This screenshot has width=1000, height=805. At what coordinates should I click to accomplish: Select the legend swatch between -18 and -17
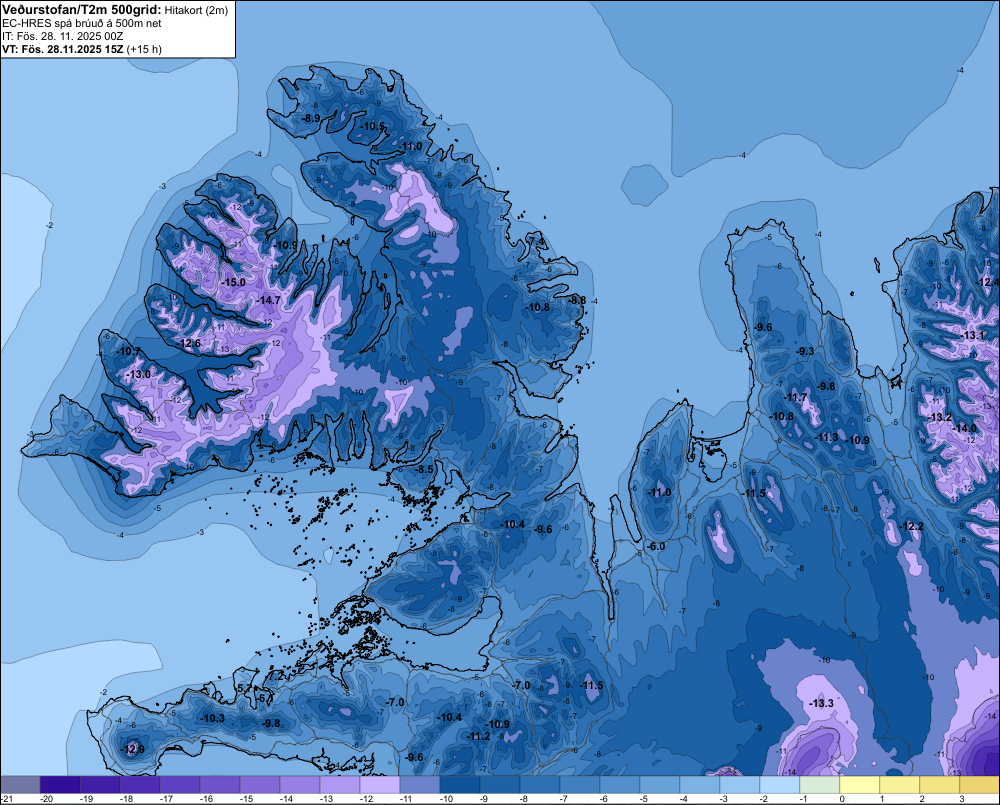tap(140, 784)
